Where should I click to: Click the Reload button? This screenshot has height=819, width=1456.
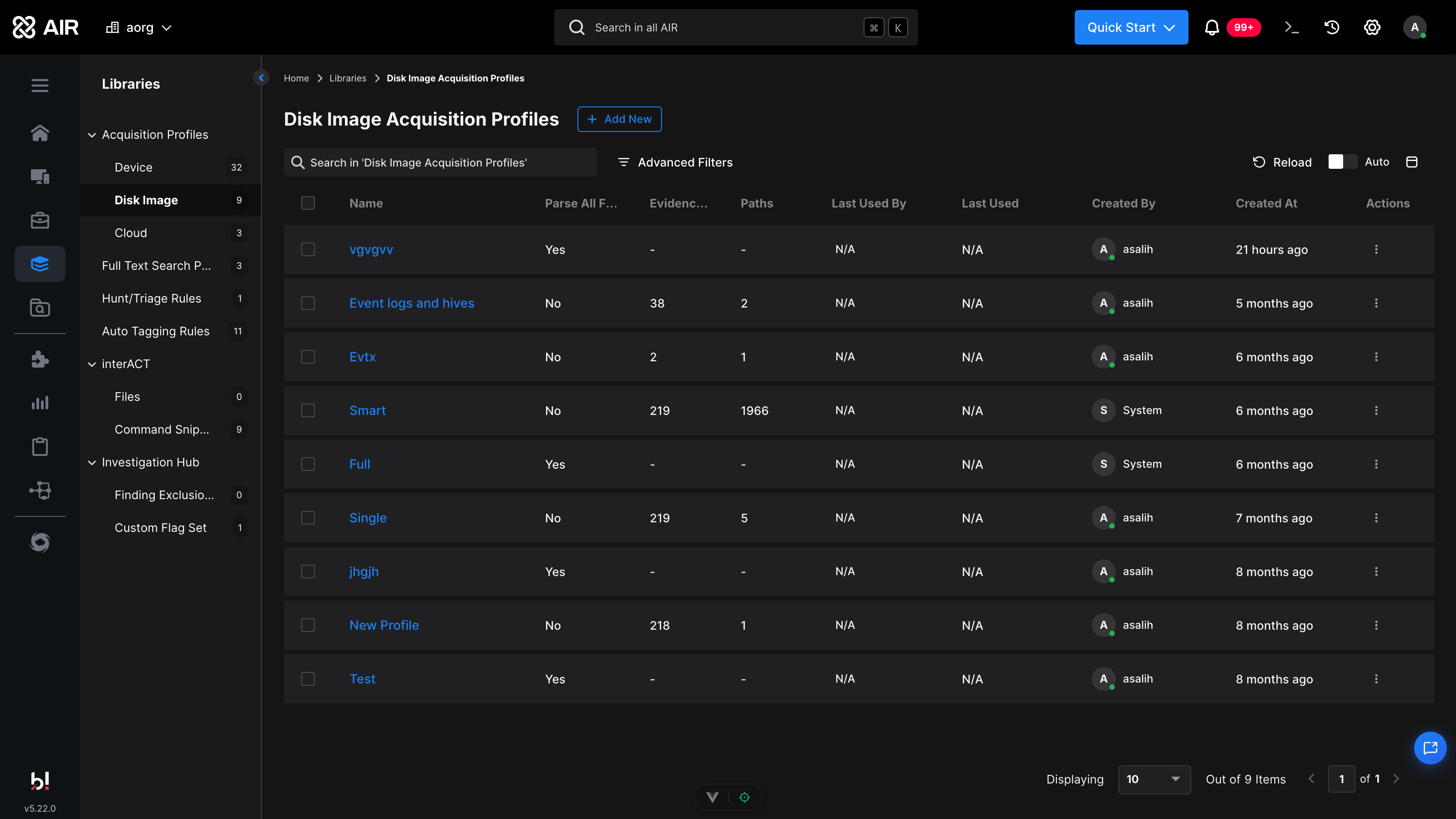[x=1283, y=162]
